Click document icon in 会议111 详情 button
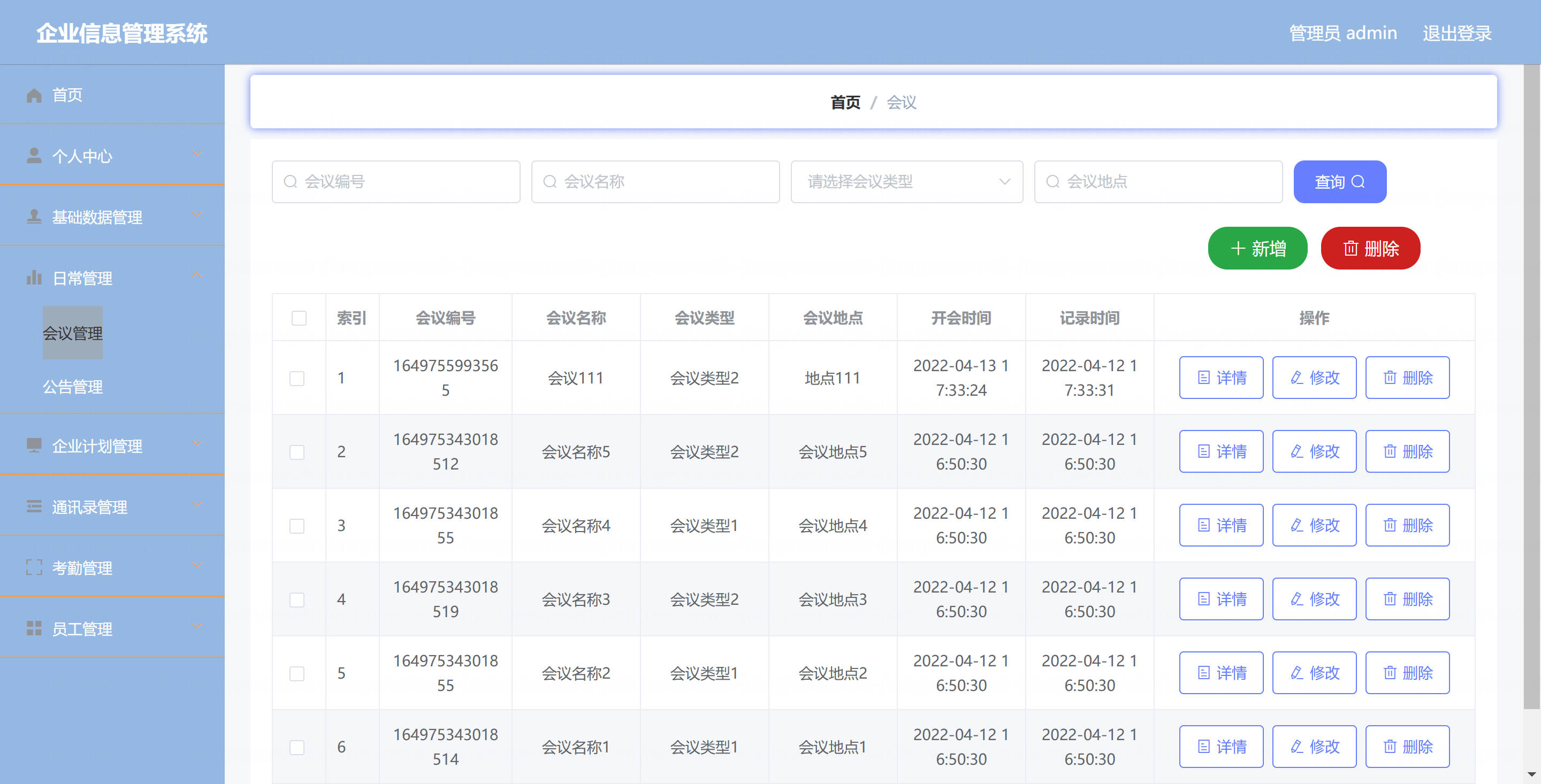 point(1204,378)
